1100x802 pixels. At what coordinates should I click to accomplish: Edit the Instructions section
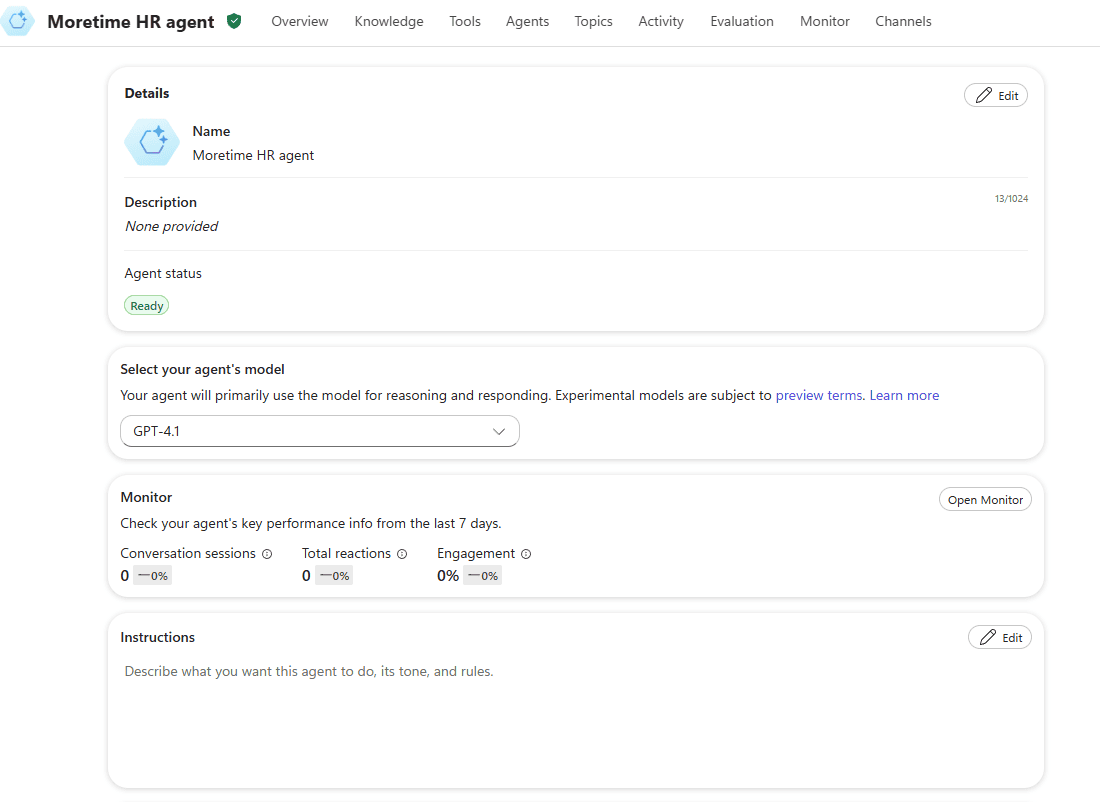click(1000, 637)
